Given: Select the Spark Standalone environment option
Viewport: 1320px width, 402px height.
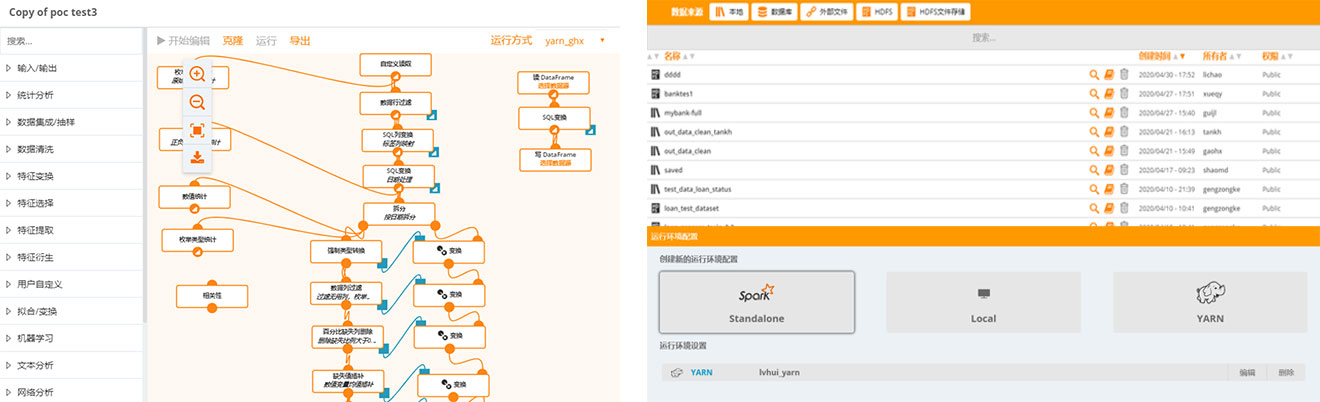Looking at the screenshot, I should [757, 302].
